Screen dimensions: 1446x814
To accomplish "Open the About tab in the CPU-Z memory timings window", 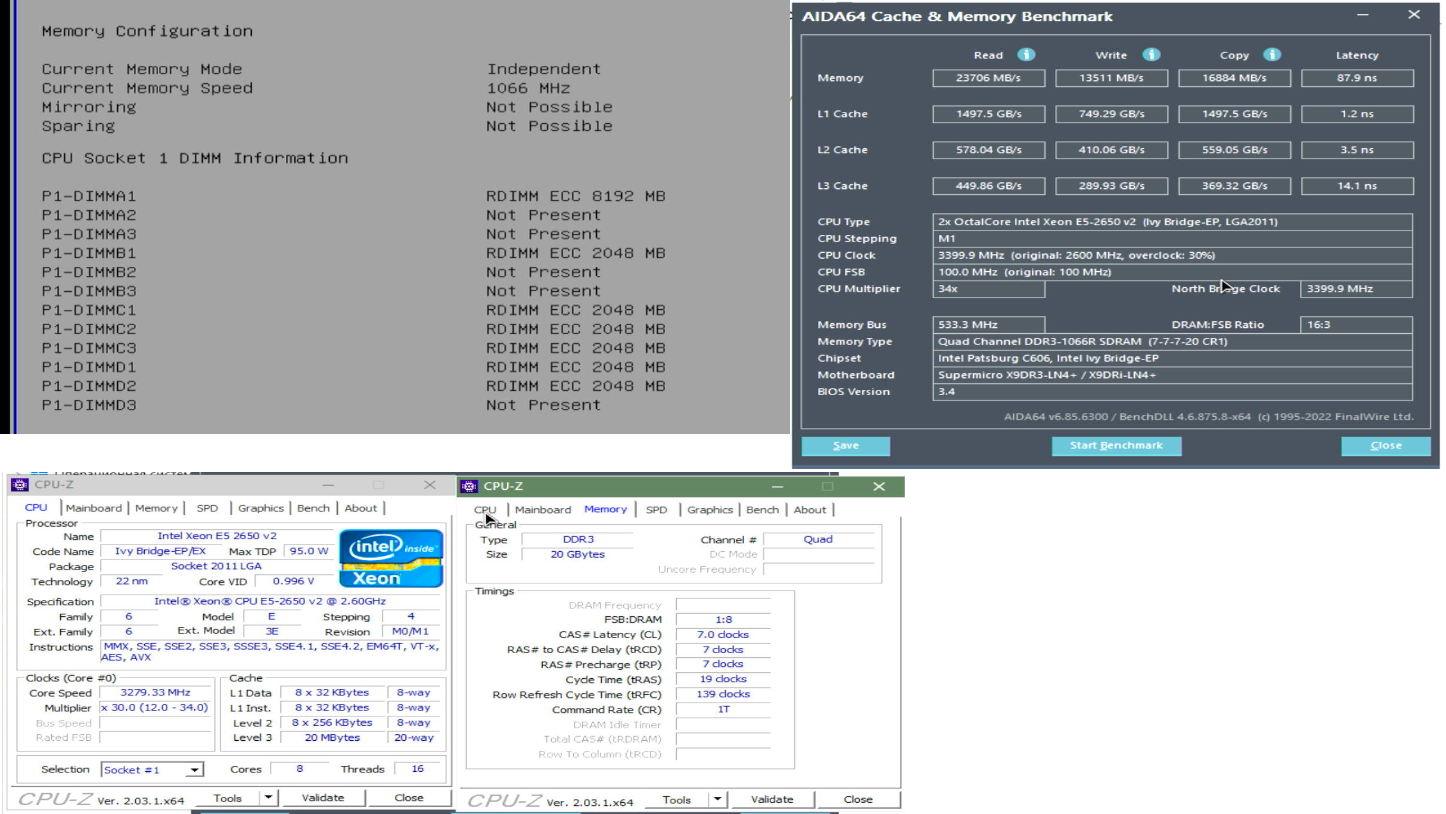I will coord(810,510).
